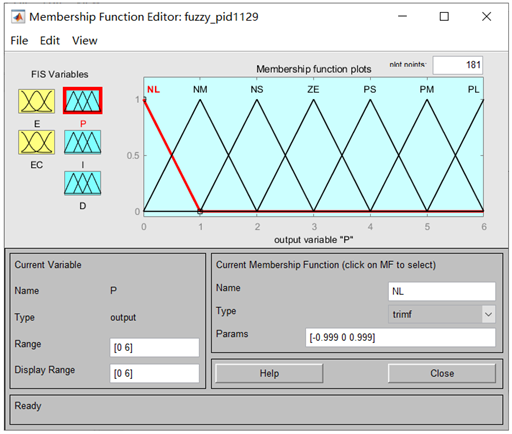Select the E input variable icon
This screenshot has height=434, width=512.
click(x=36, y=101)
